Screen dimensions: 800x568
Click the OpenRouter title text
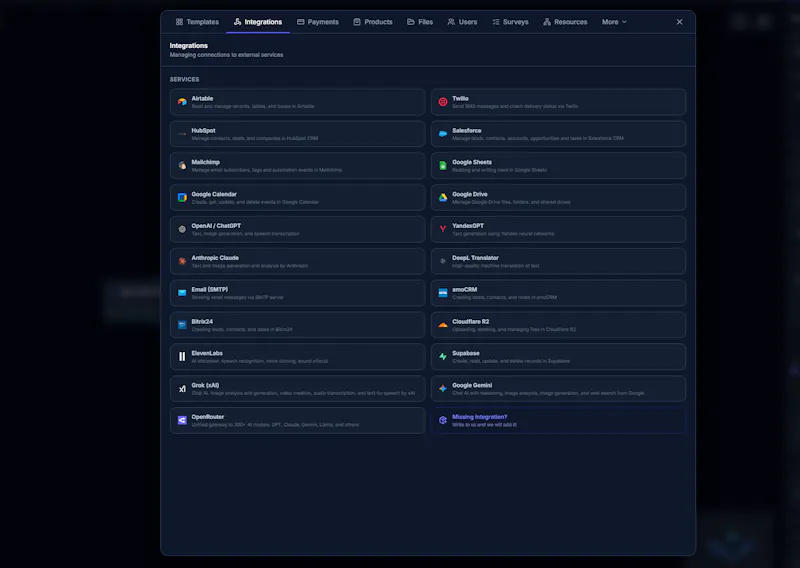coord(208,417)
